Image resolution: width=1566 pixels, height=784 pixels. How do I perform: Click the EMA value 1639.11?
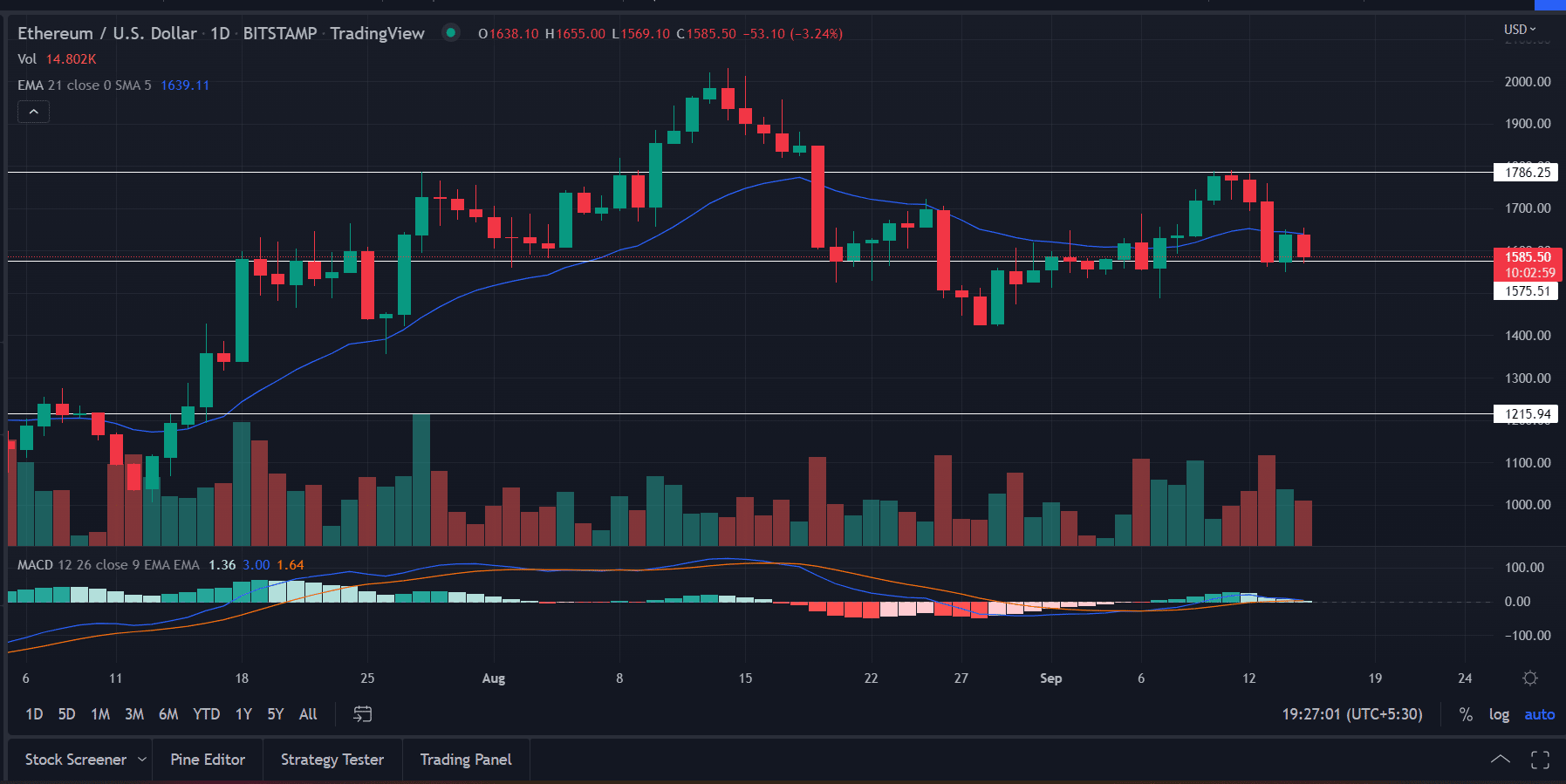[185, 85]
